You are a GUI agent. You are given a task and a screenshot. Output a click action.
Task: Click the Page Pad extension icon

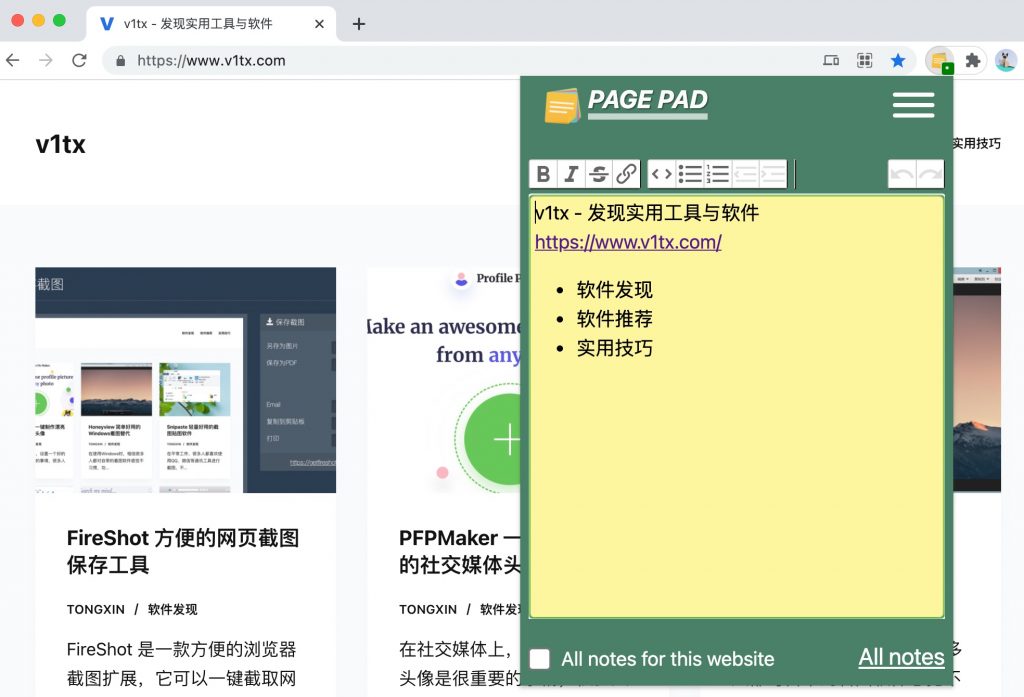pos(940,61)
